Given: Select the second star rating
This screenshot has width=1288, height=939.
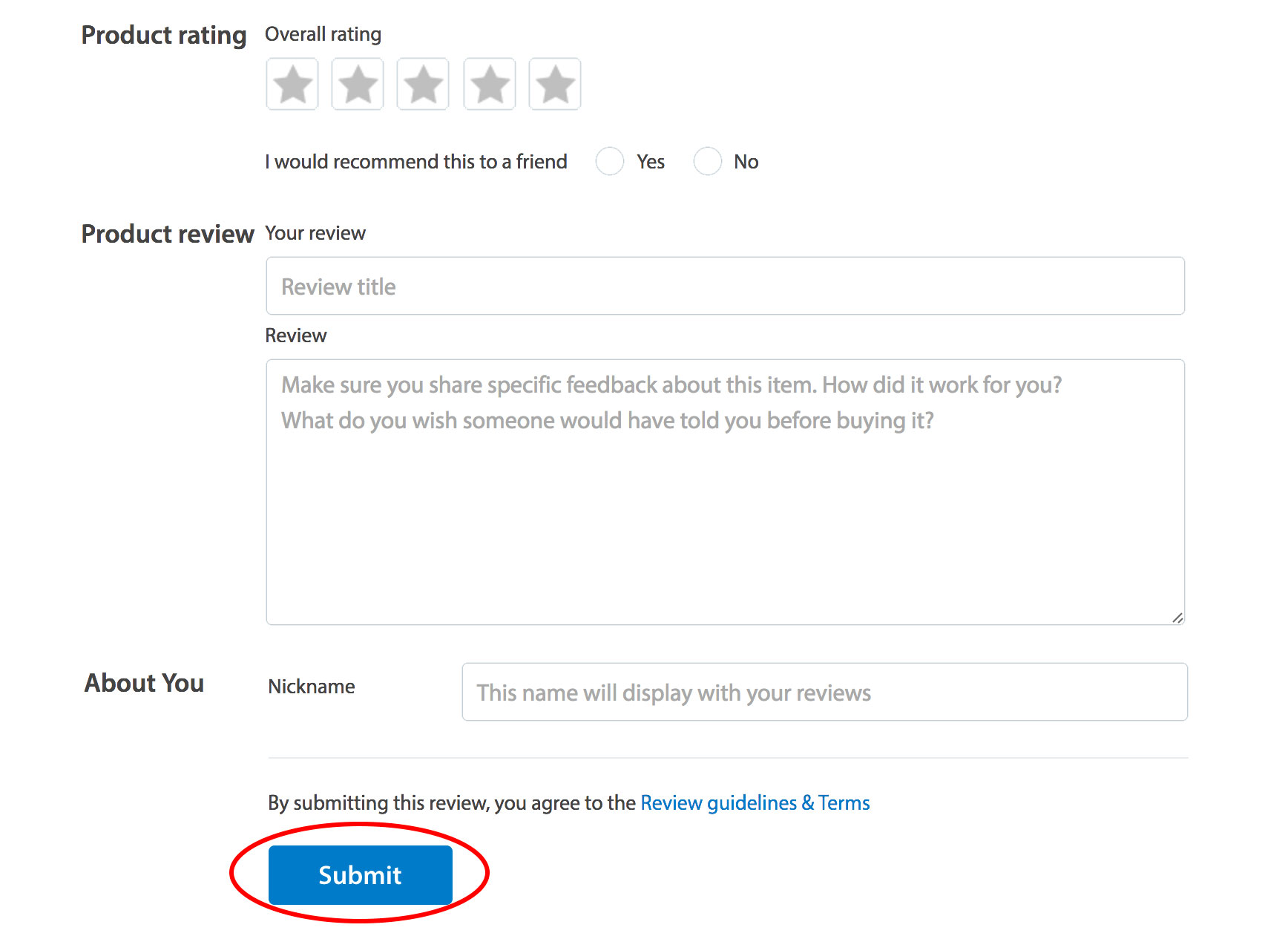Looking at the screenshot, I should pyautogui.click(x=358, y=84).
